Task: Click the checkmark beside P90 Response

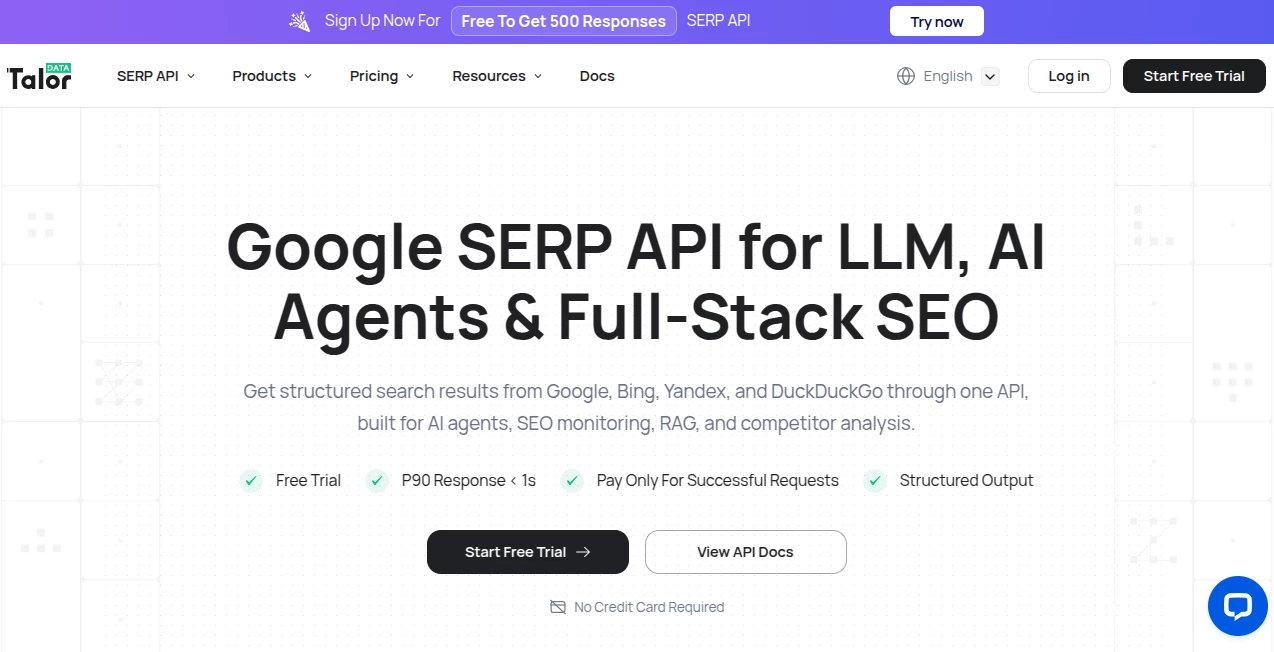Action: (377, 481)
